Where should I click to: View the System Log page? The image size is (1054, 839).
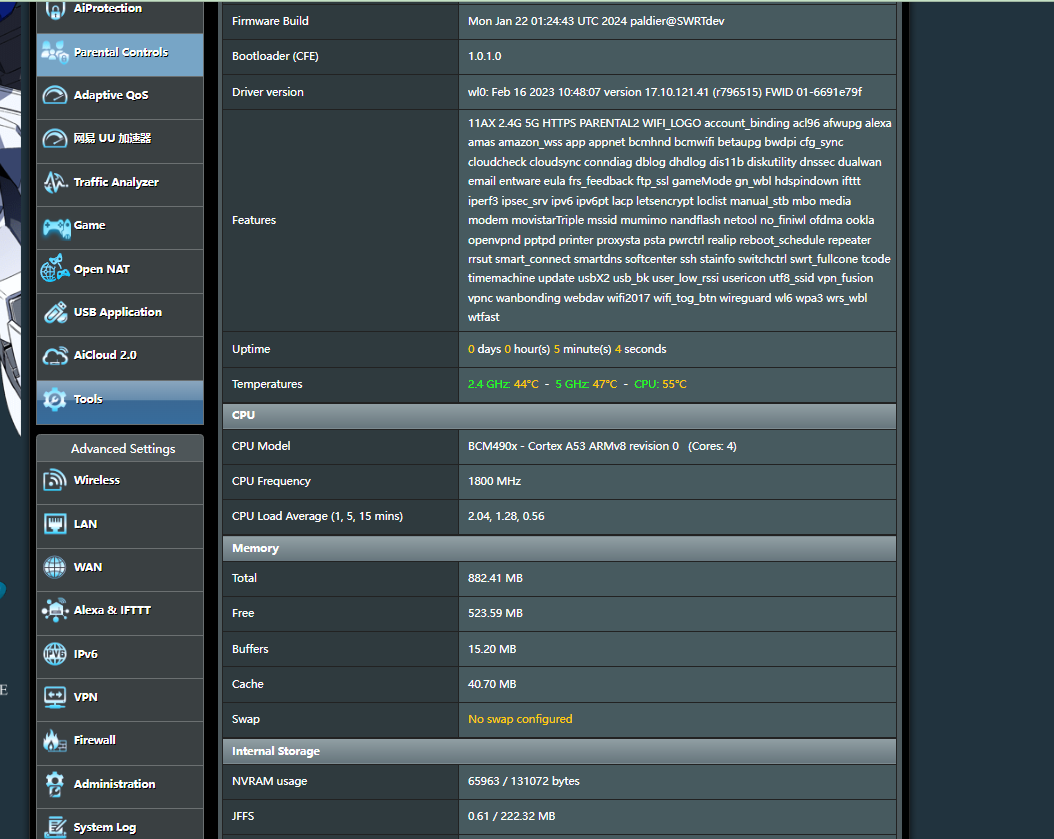[104, 826]
